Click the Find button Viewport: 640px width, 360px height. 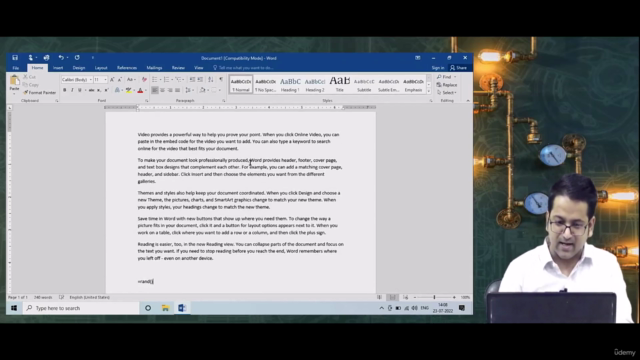(444, 77)
